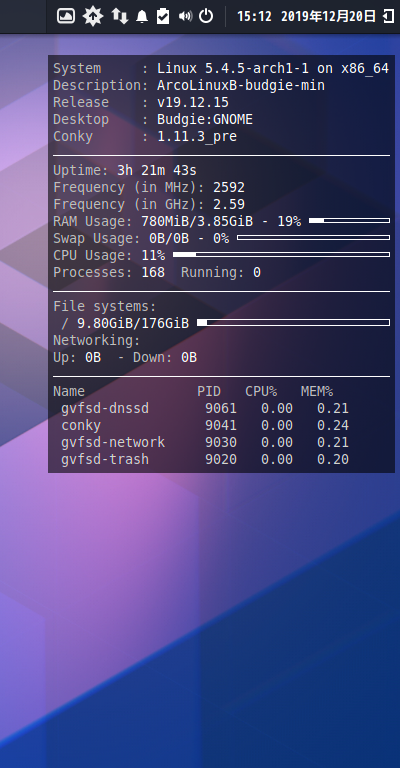
Task: Open the volume speaker icon
Action: [x=185, y=17]
